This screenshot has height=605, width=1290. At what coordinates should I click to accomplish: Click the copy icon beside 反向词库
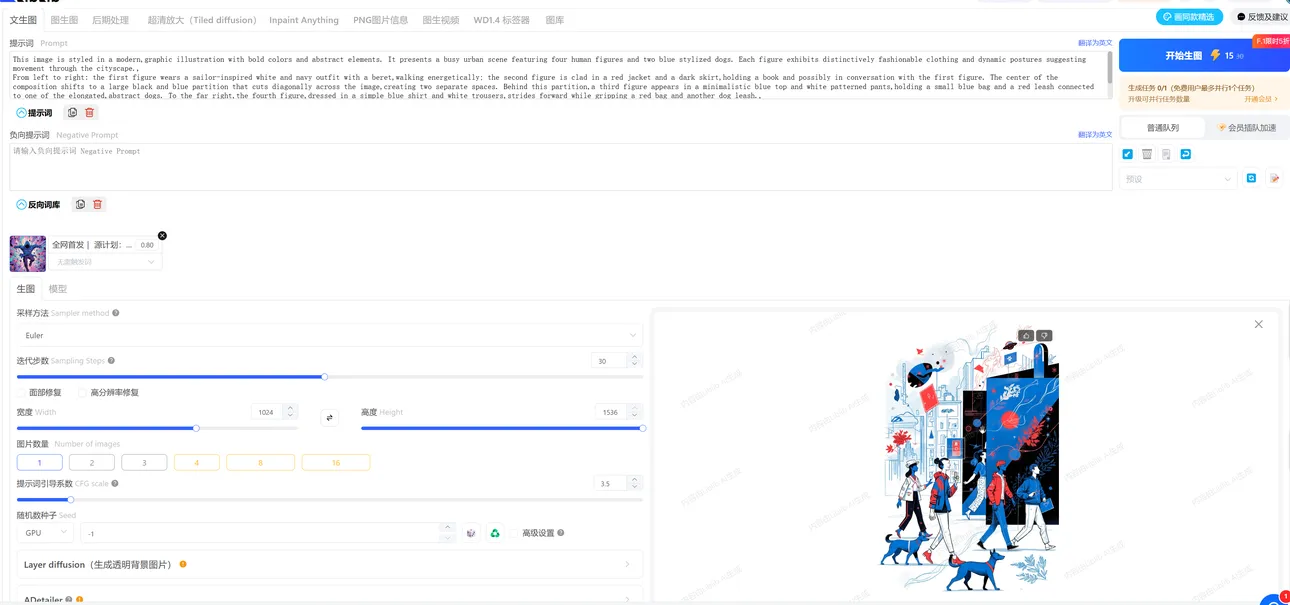[x=80, y=204]
